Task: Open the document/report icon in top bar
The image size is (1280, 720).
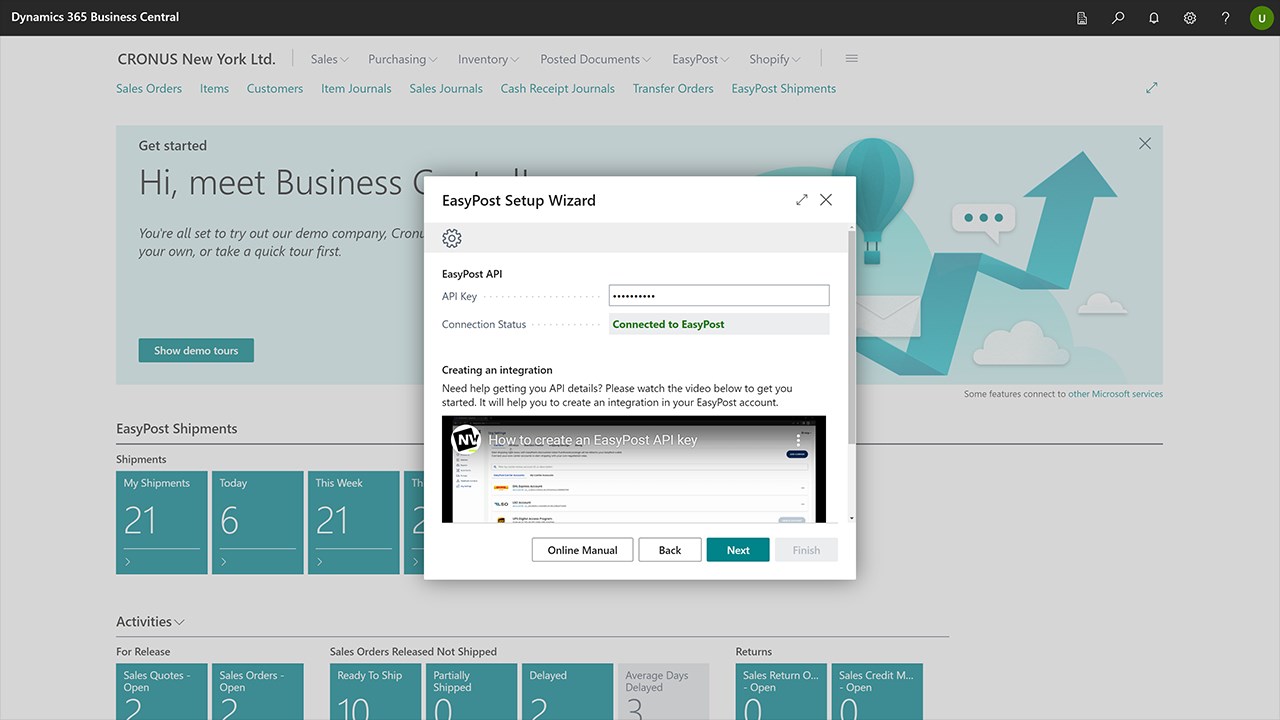Action: [x=1082, y=18]
